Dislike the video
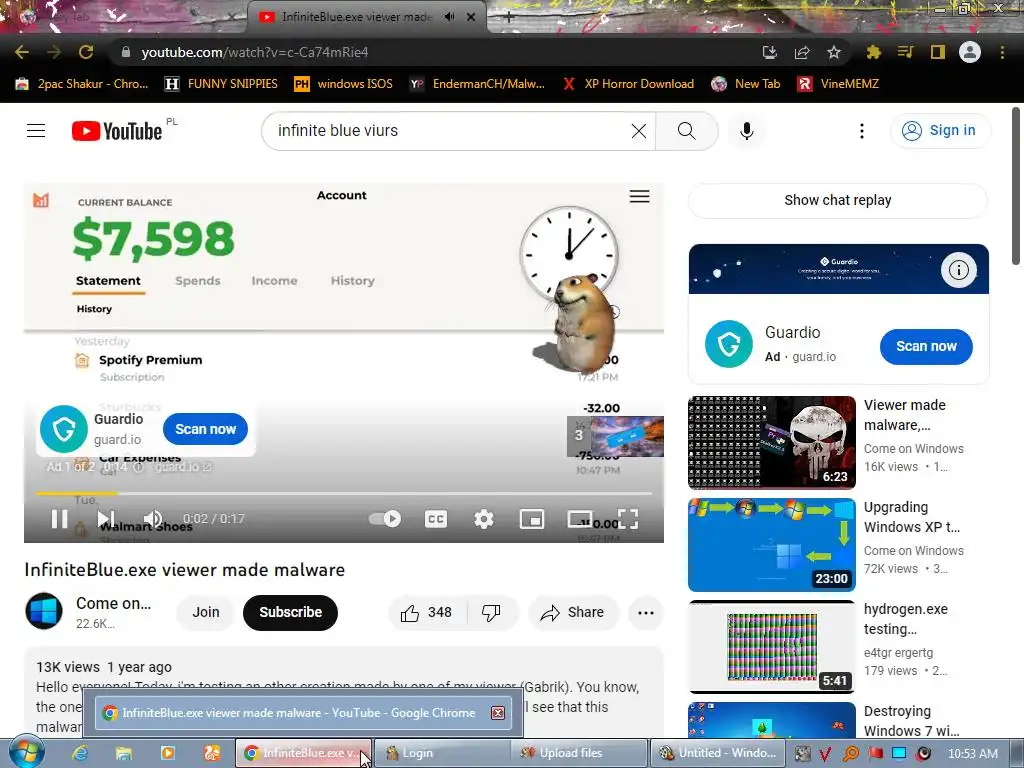 click(x=491, y=613)
